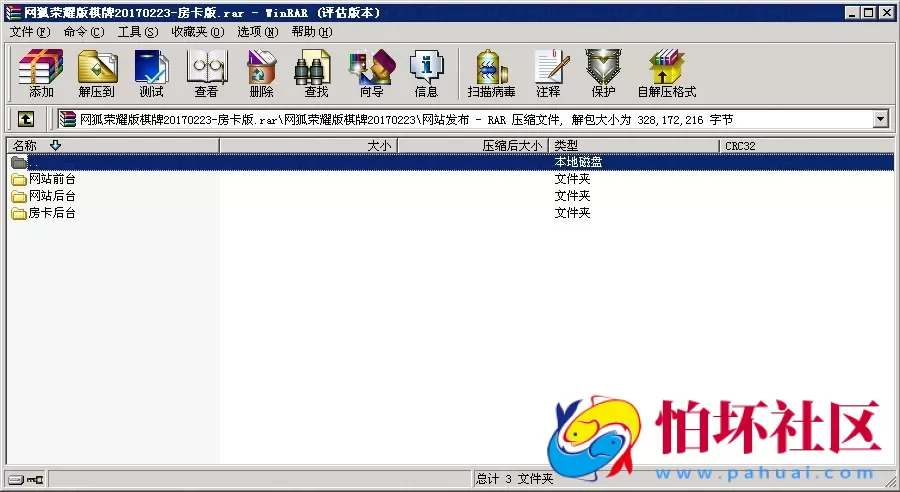
Task: Maximize the WinRAR window
Action: 868,13
